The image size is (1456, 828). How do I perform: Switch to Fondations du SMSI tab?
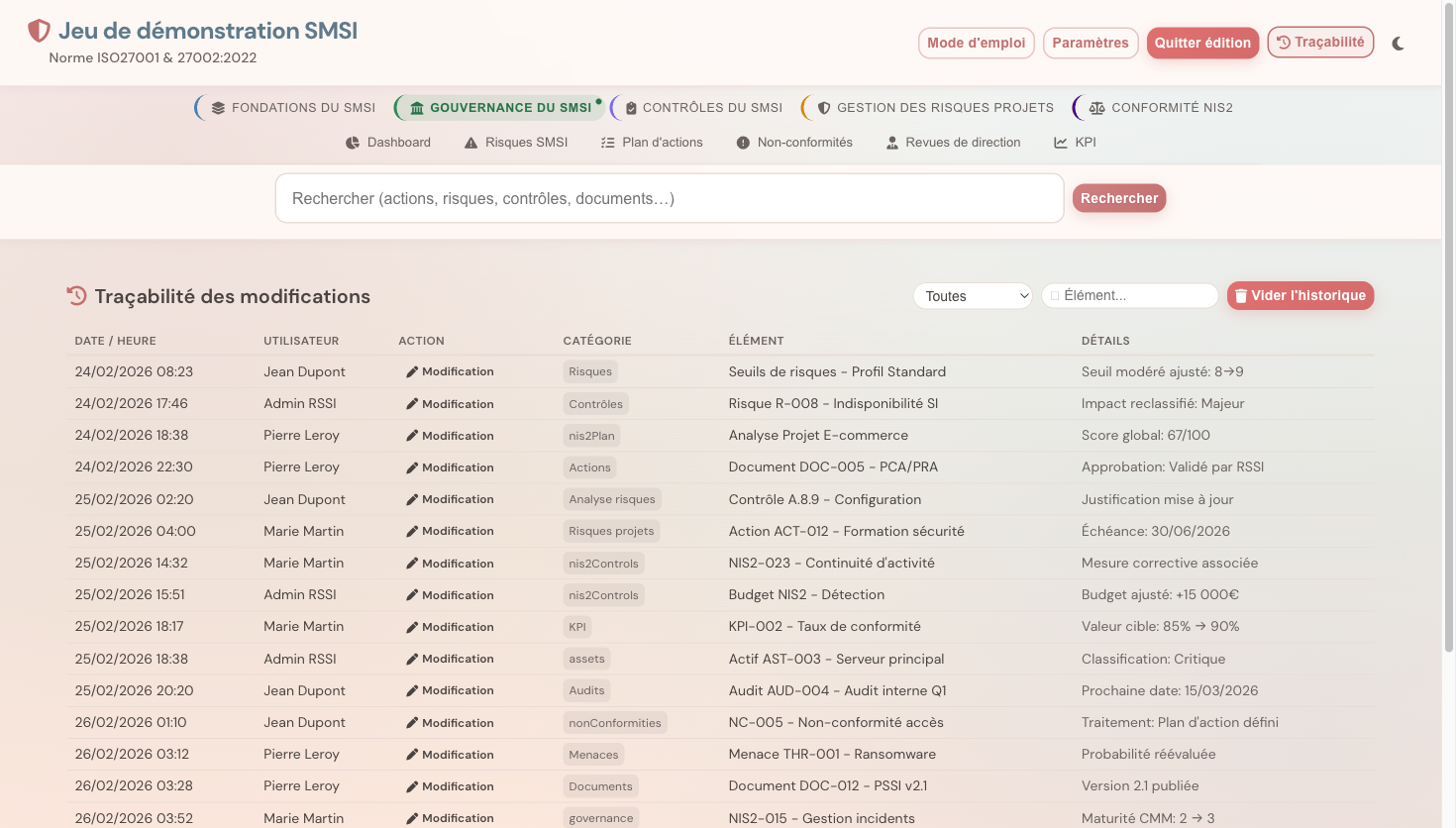point(292,108)
